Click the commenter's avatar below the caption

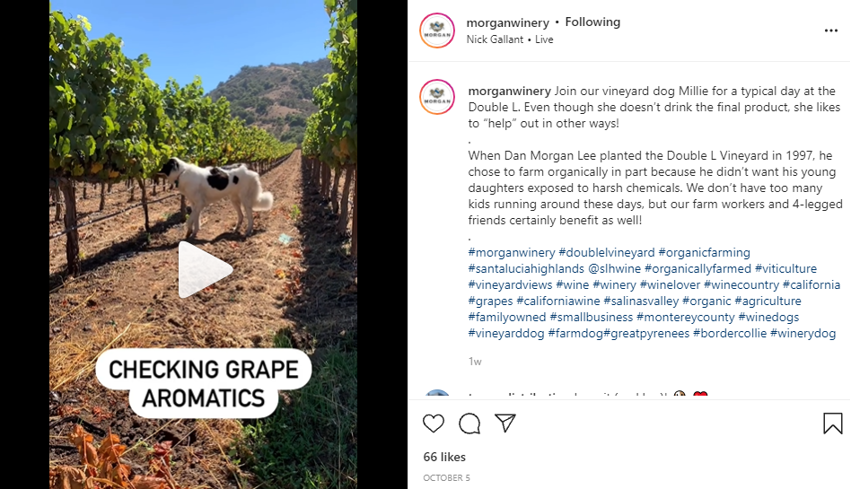coord(437,396)
